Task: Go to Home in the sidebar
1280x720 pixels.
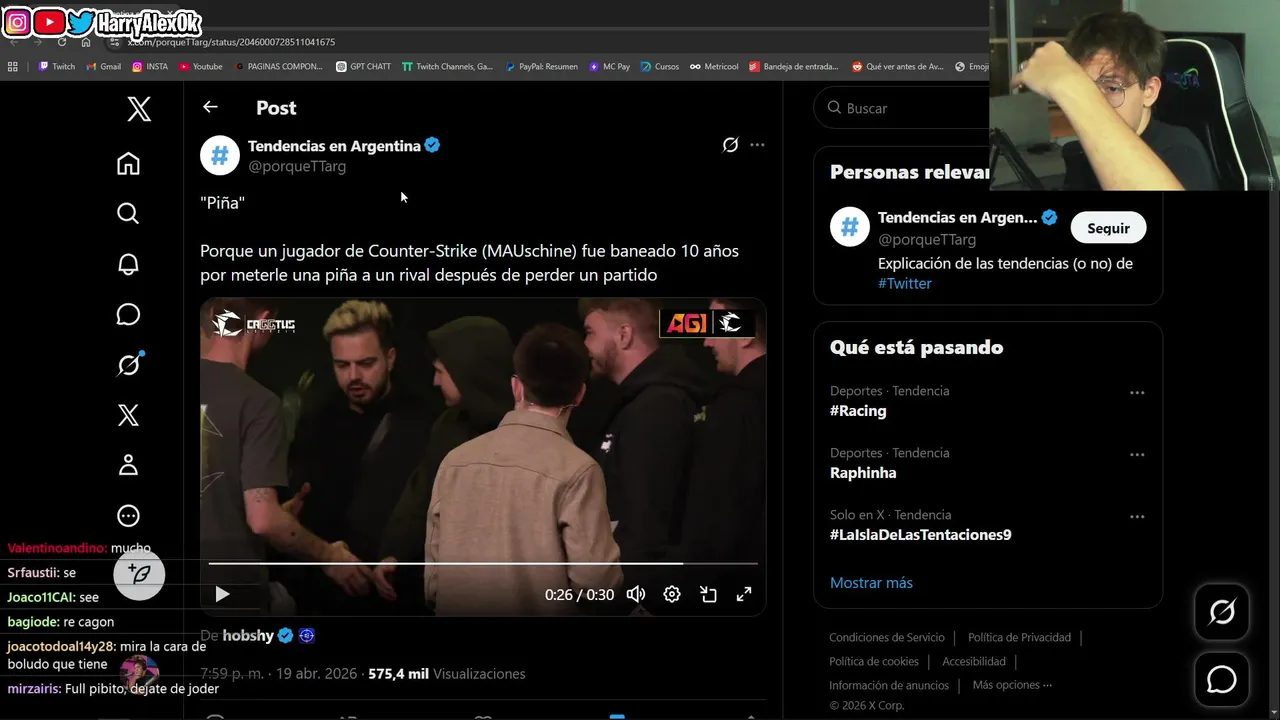Action: point(128,163)
